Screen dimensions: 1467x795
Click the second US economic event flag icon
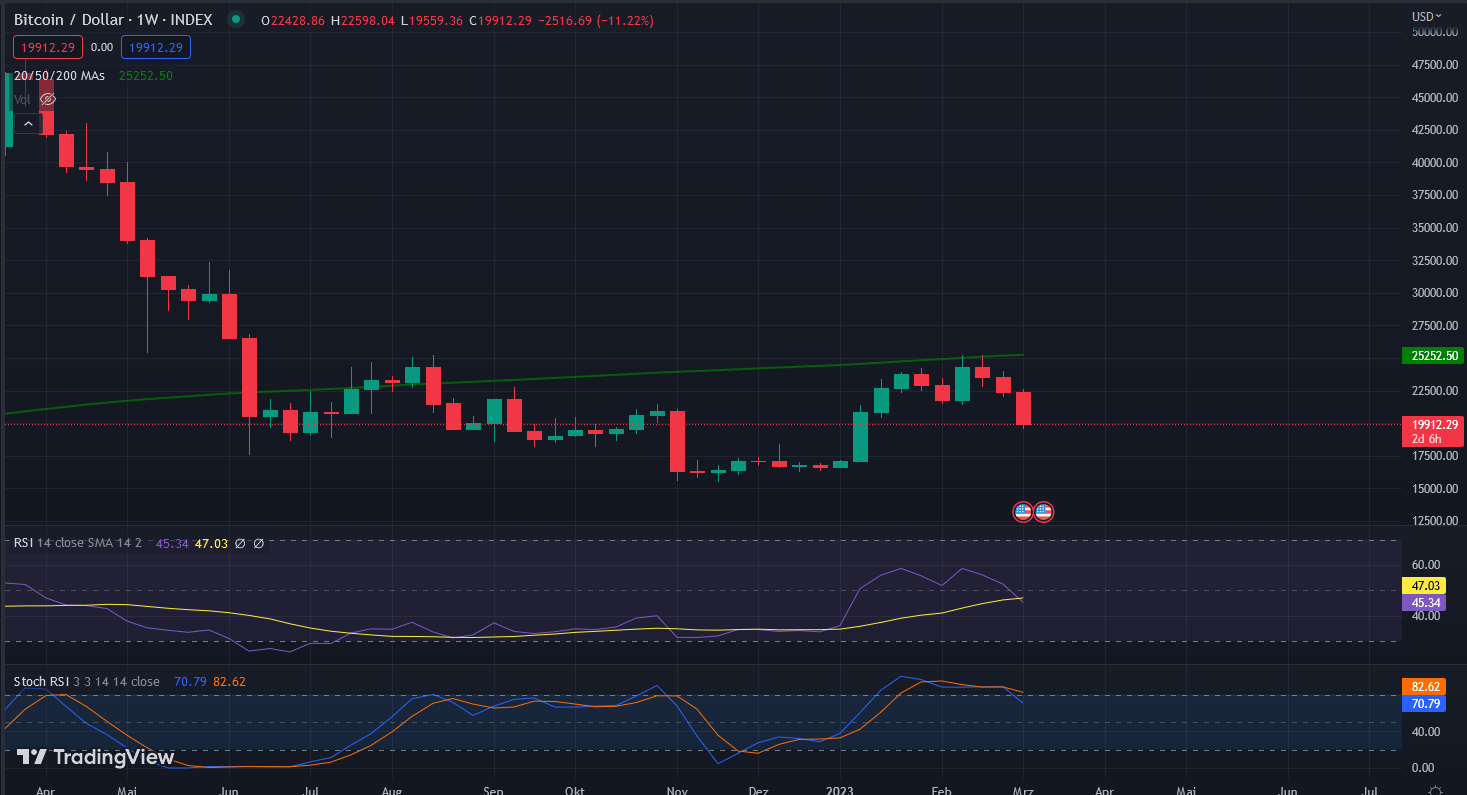click(1043, 512)
